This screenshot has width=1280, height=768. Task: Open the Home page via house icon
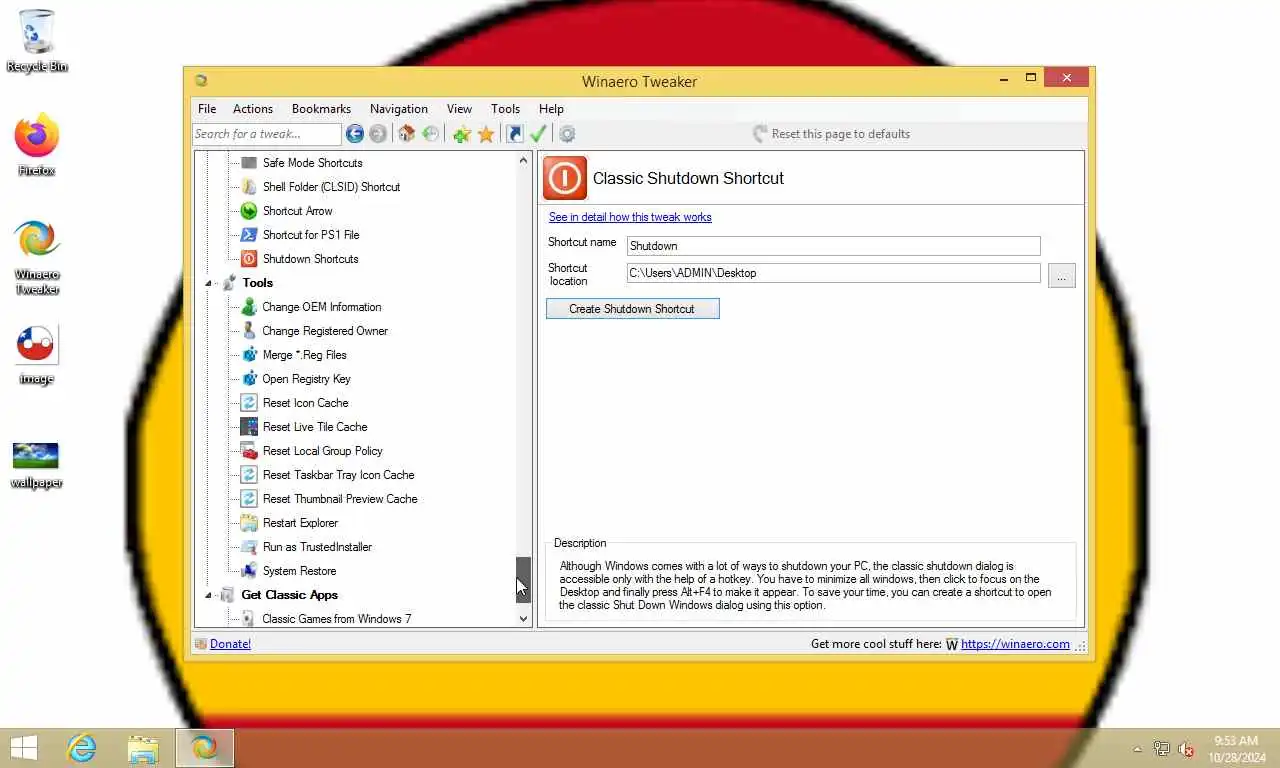coord(407,134)
